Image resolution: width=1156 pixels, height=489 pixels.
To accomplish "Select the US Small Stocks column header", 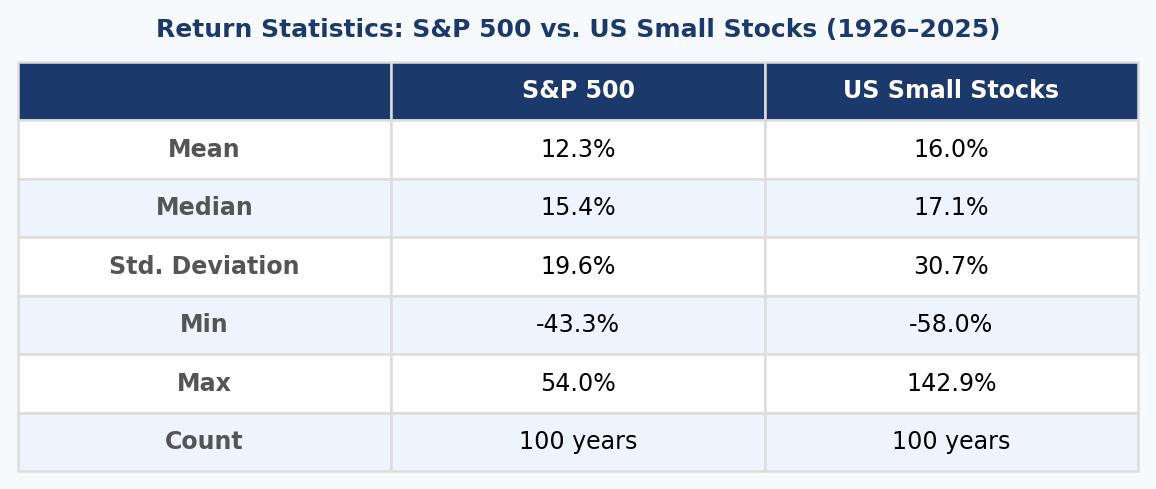I will point(952,91).
